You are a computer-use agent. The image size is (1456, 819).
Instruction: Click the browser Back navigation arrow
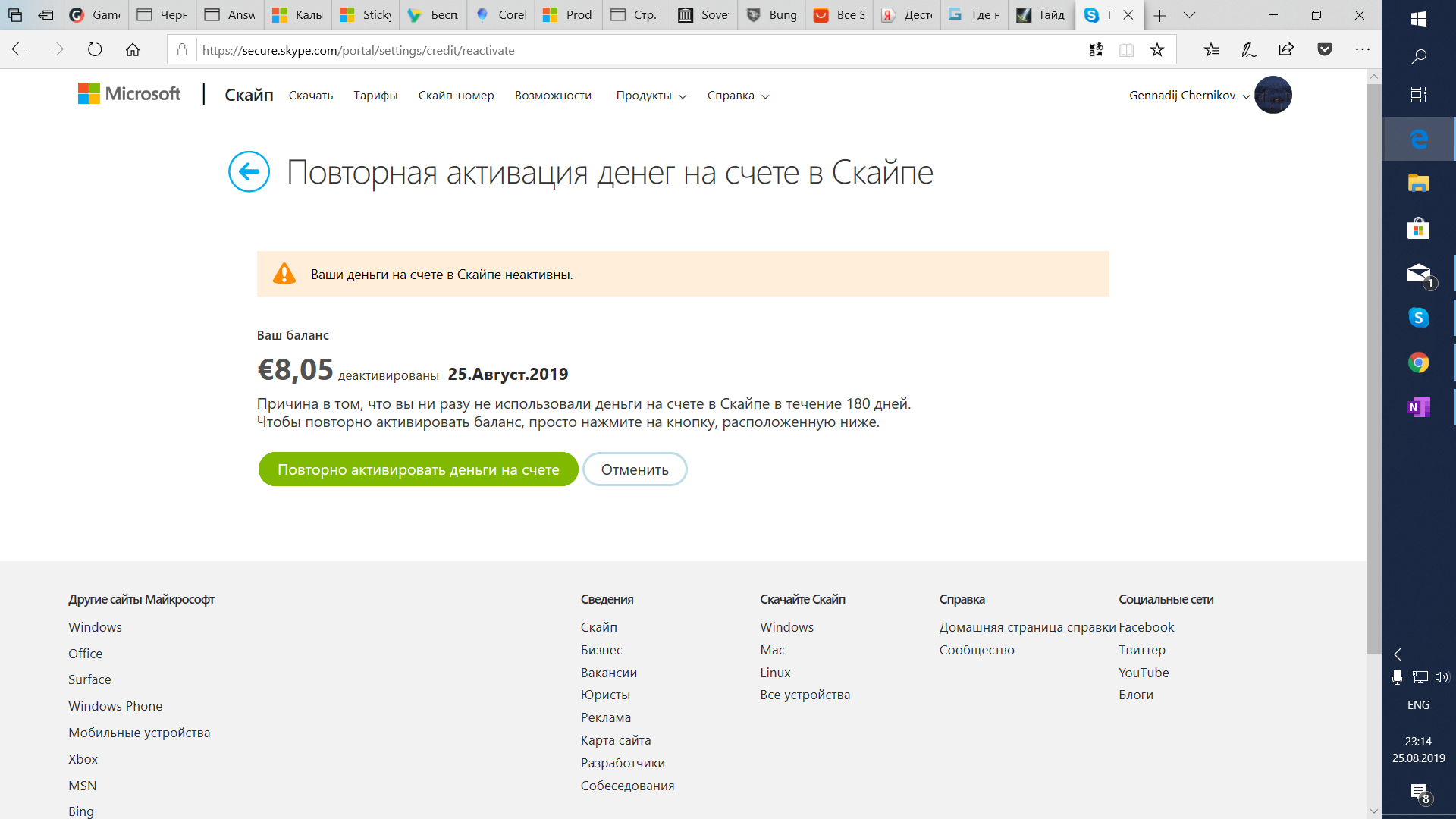pos(19,50)
